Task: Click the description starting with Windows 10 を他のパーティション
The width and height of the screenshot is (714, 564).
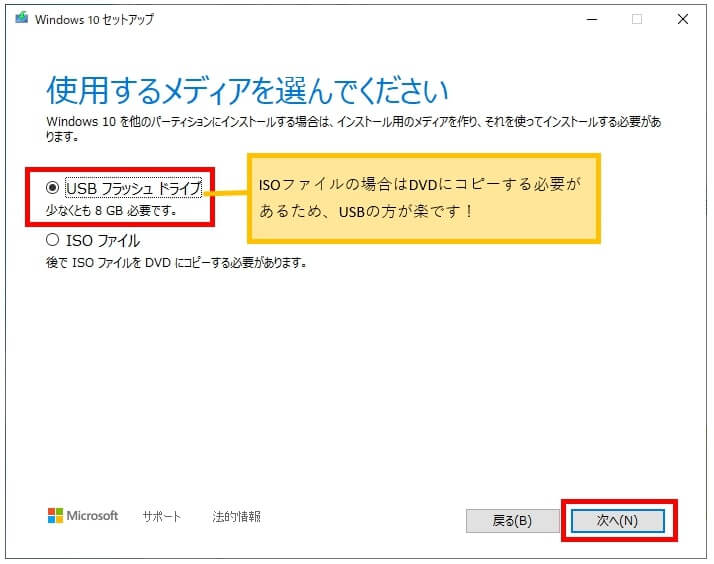Action: pos(354,129)
